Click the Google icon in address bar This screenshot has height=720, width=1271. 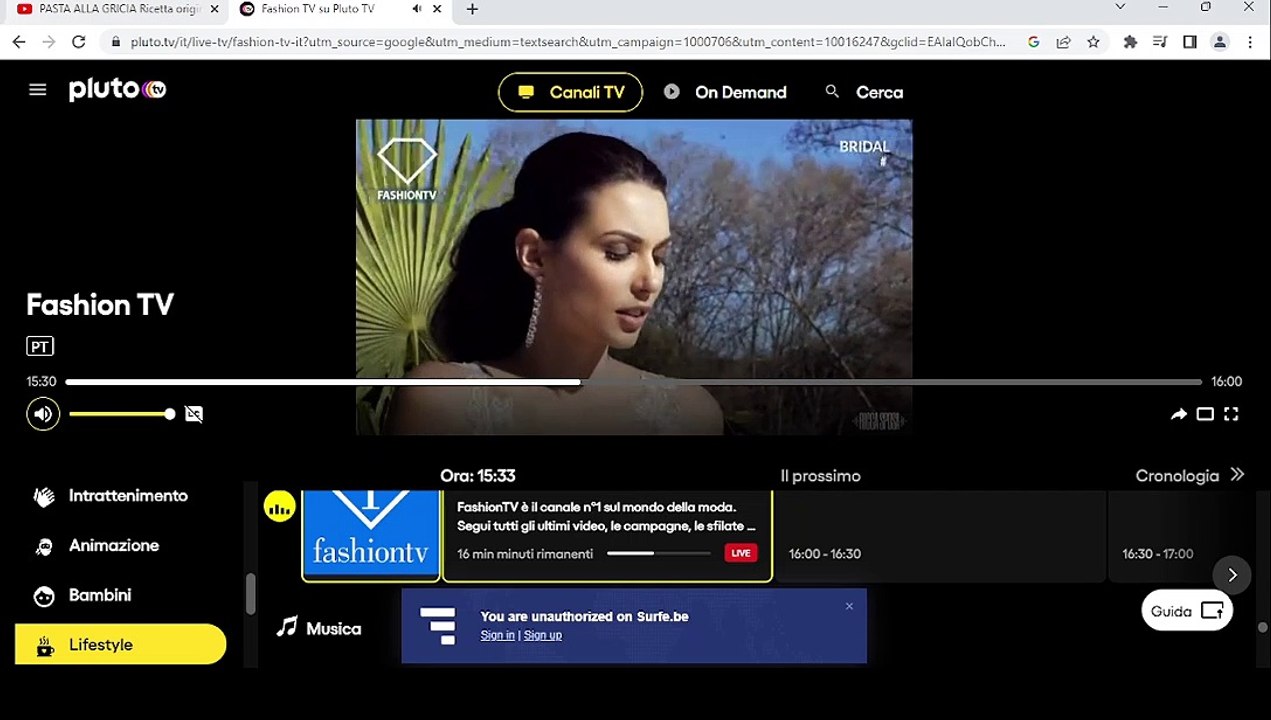(x=1034, y=42)
